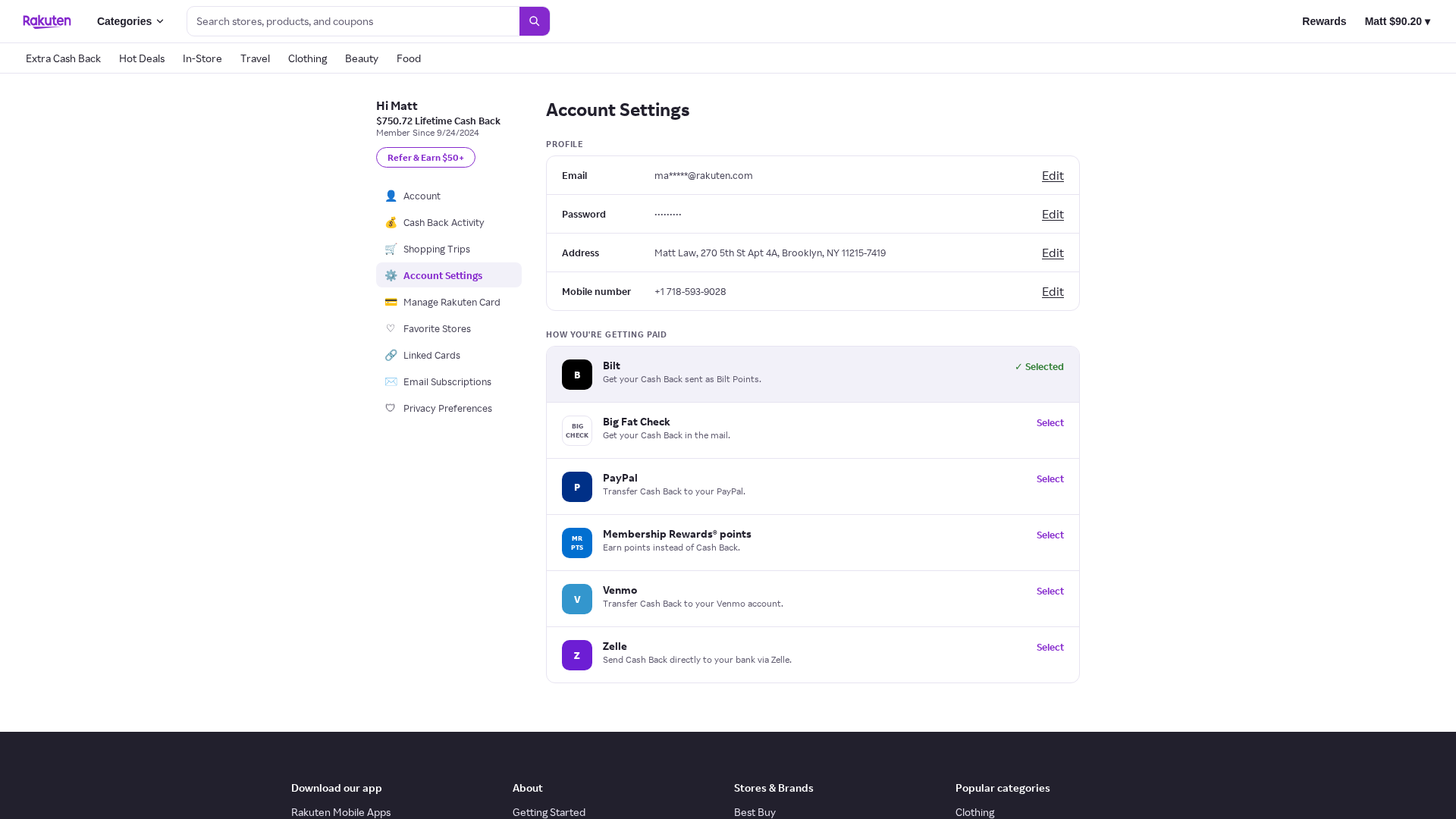Open Account in the sidebar menu
1456x819 pixels.
coord(449,196)
